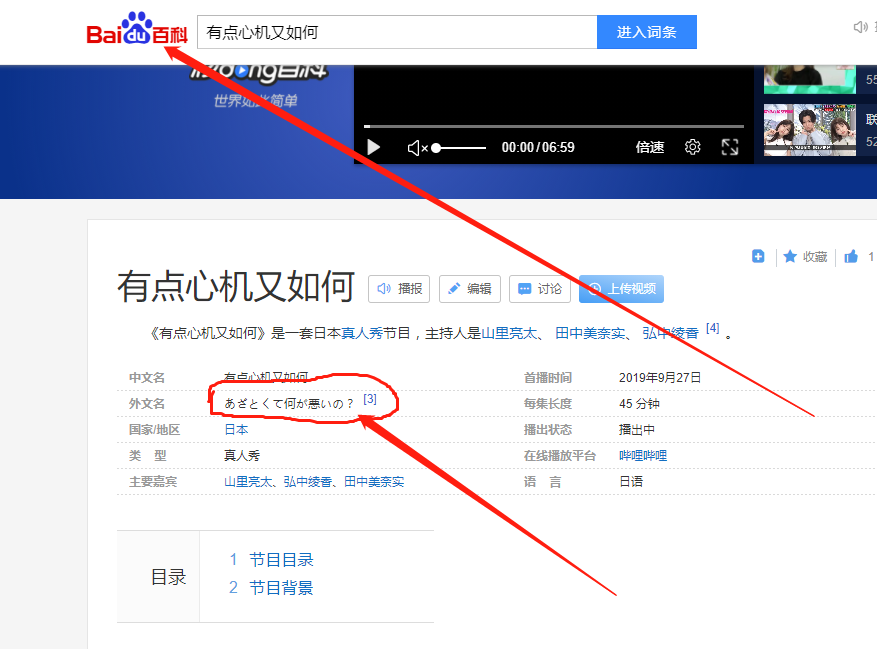877x649 pixels.
Task: Open the video player settings gear
Action: pyautogui.click(x=692, y=147)
